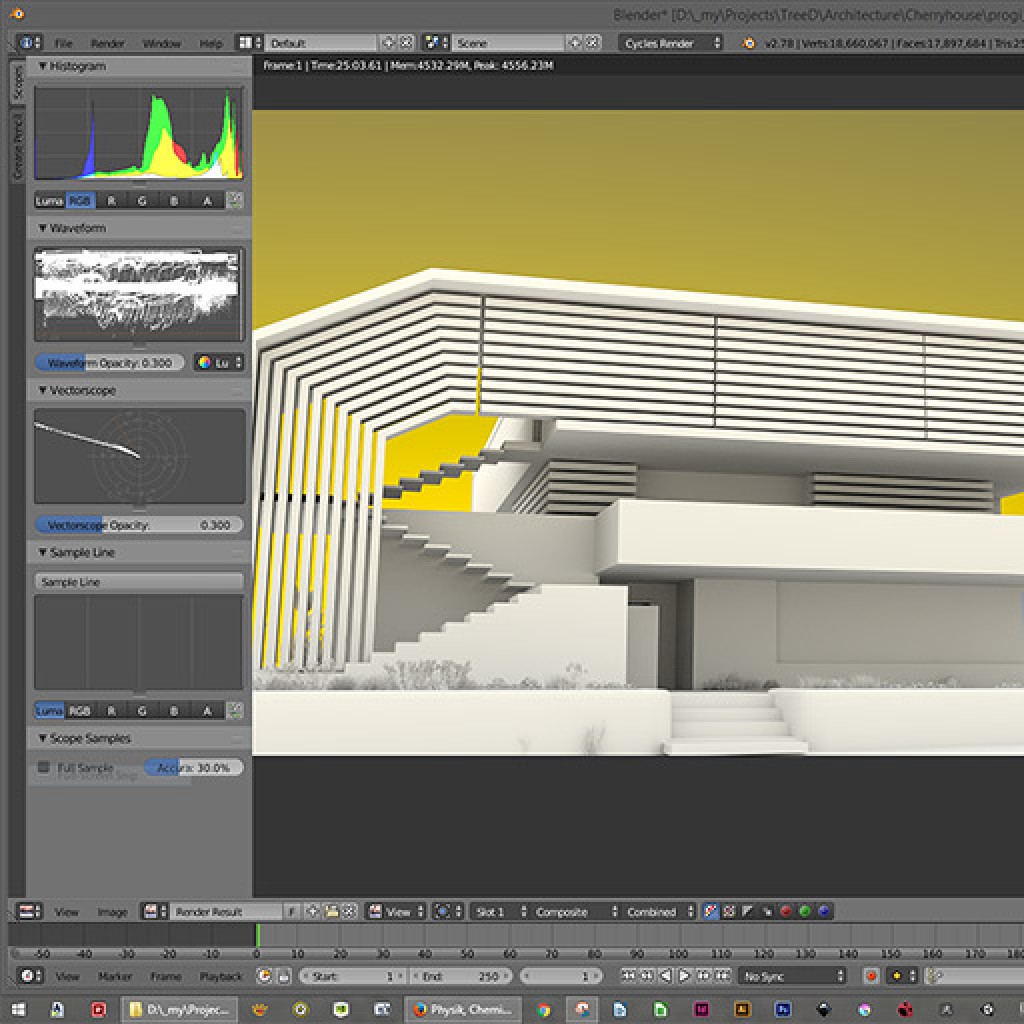Click play animation in timeline

coord(685,976)
